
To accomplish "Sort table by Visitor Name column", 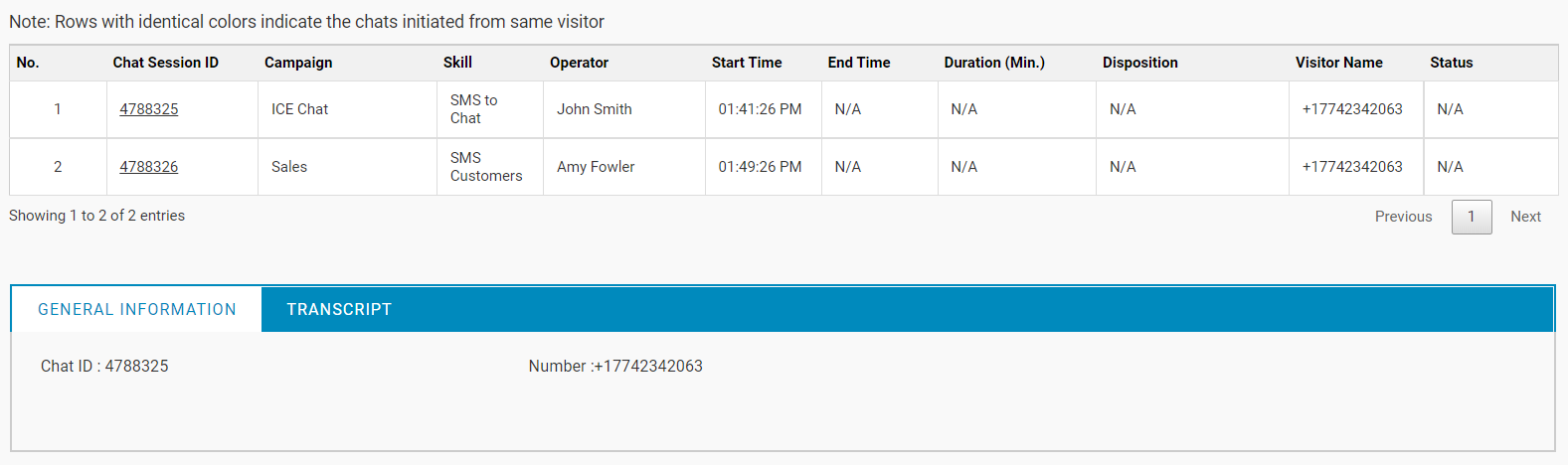I will (1338, 63).
